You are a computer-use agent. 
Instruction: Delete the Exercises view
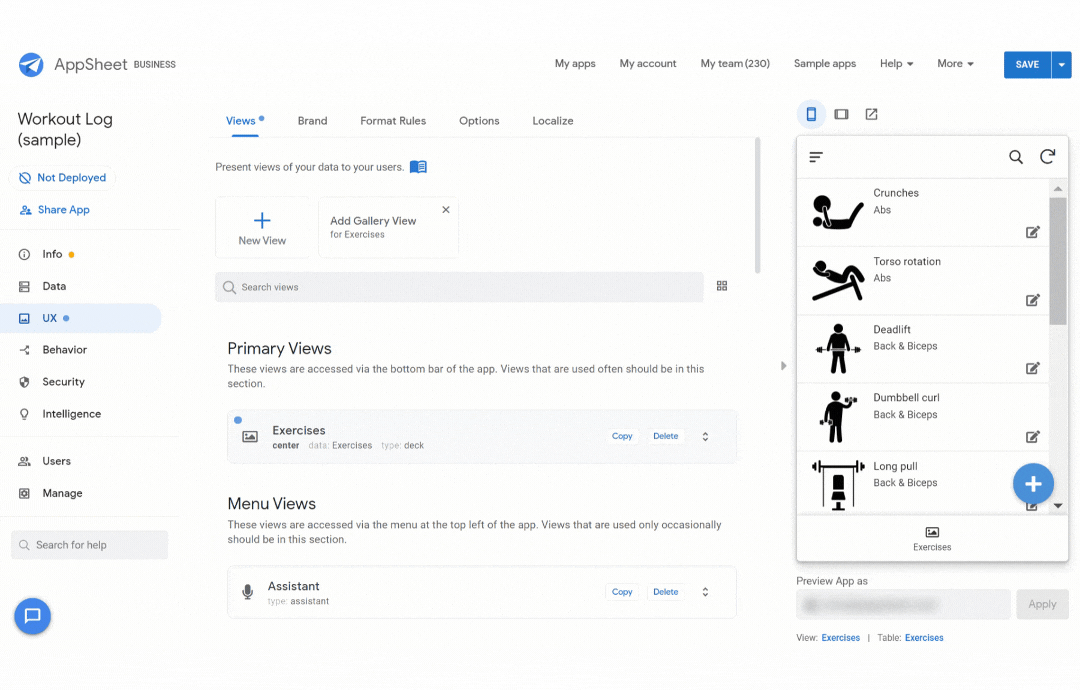[665, 437]
